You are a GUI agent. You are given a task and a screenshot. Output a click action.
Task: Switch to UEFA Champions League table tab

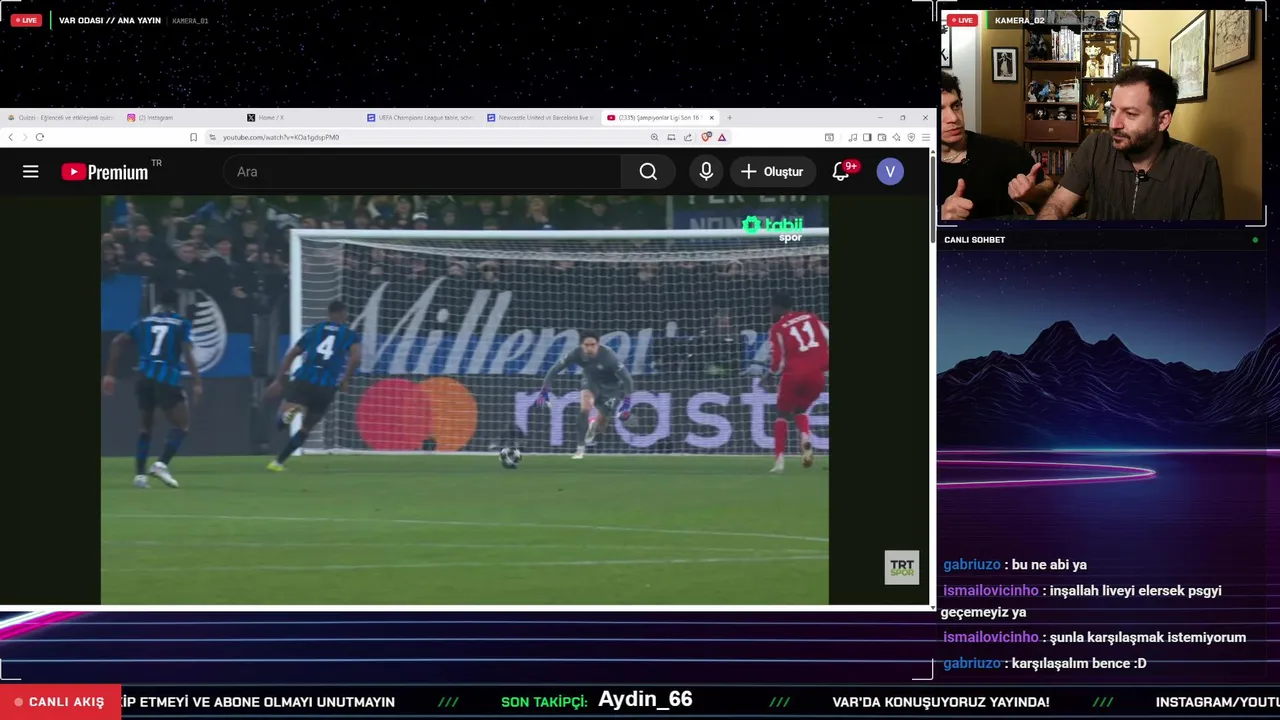click(420, 118)
